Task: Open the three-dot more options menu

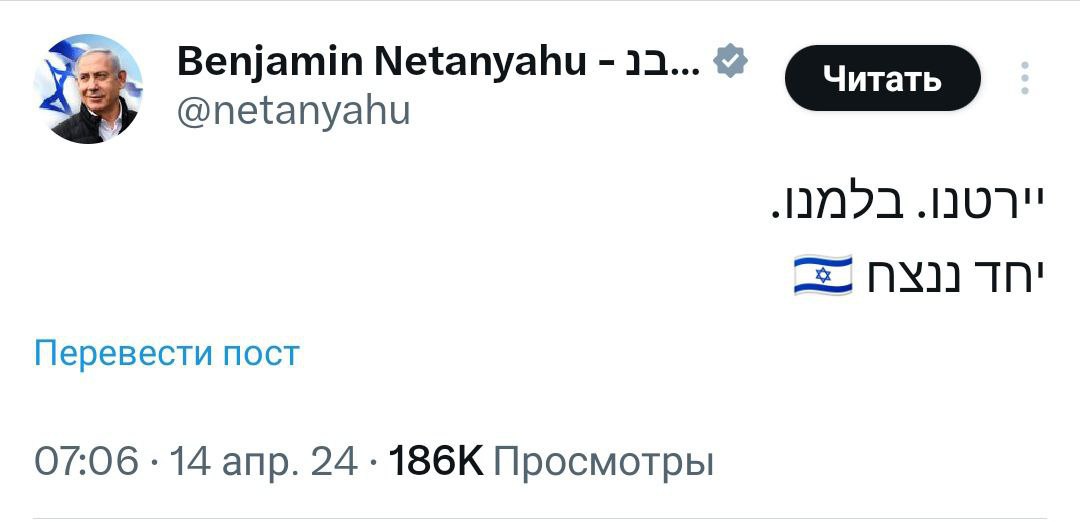Action: [x=1024, y=78]
